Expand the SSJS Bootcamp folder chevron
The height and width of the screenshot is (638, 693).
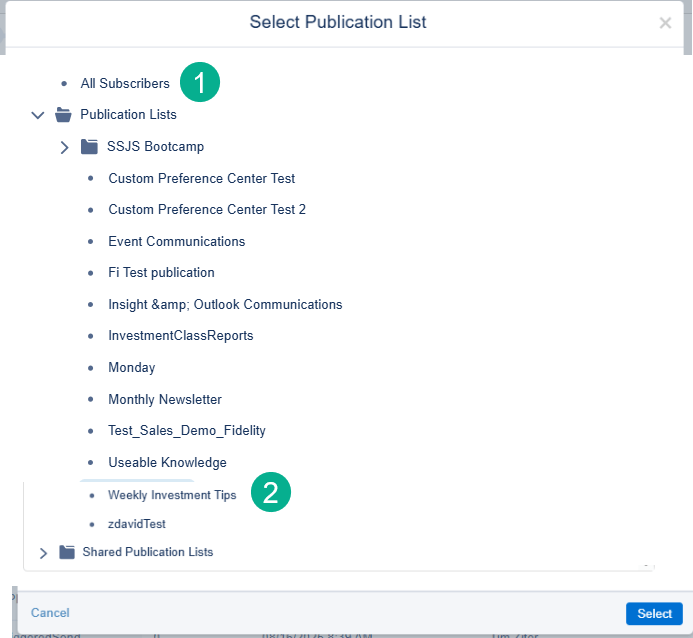(x=65, y=147)
